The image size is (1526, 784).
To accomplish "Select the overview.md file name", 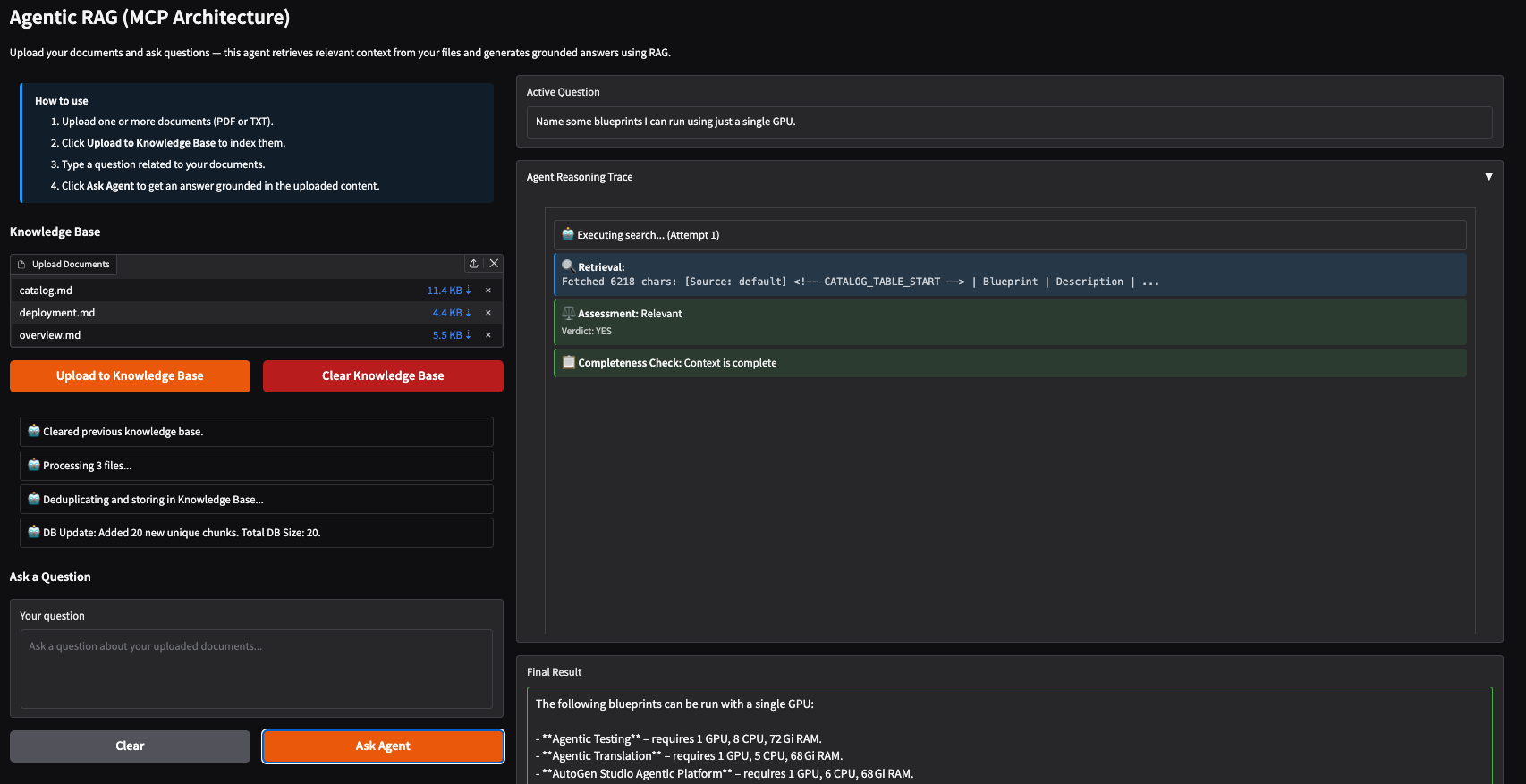I will click(x=50, y=335).
